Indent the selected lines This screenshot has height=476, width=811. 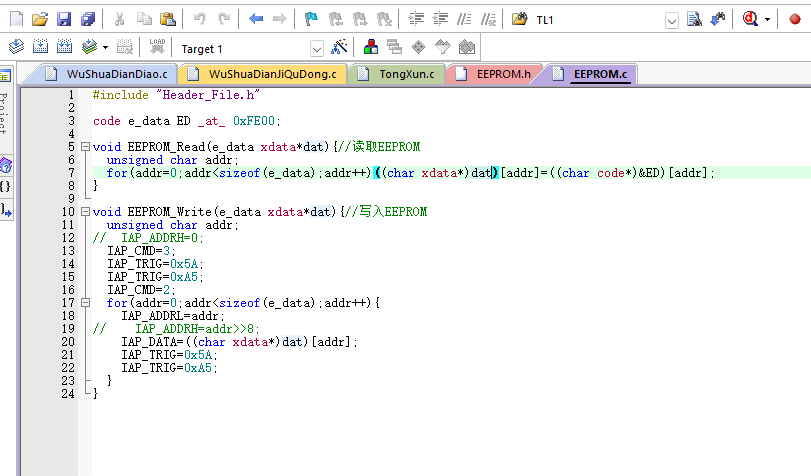point(416,20)
